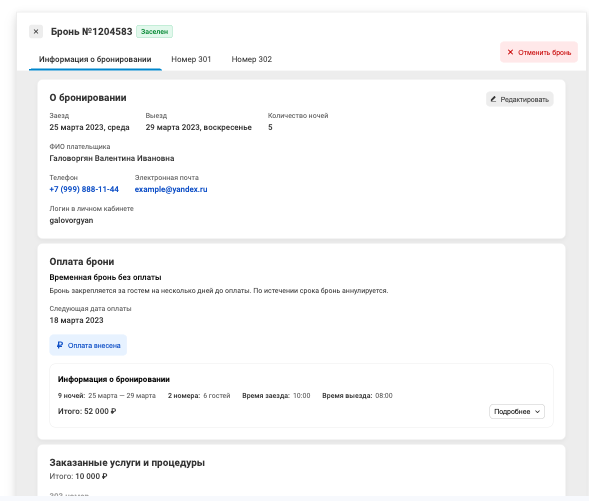
Task: Select the Информация о бронировании tab
Action: click(95, 59)
